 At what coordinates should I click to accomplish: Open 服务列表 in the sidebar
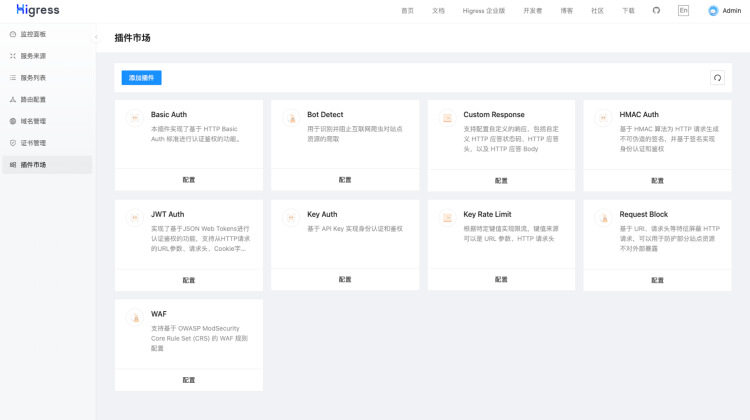(47, 77)
